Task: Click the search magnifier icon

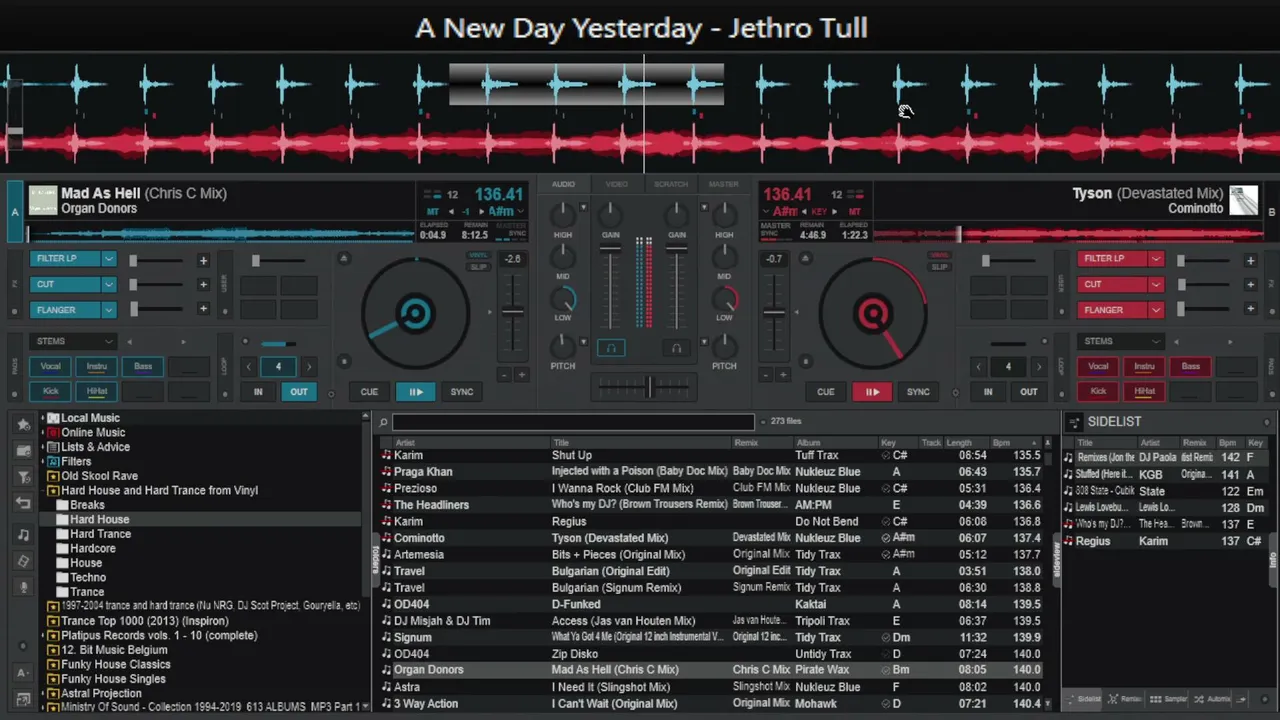Action: 383,422
